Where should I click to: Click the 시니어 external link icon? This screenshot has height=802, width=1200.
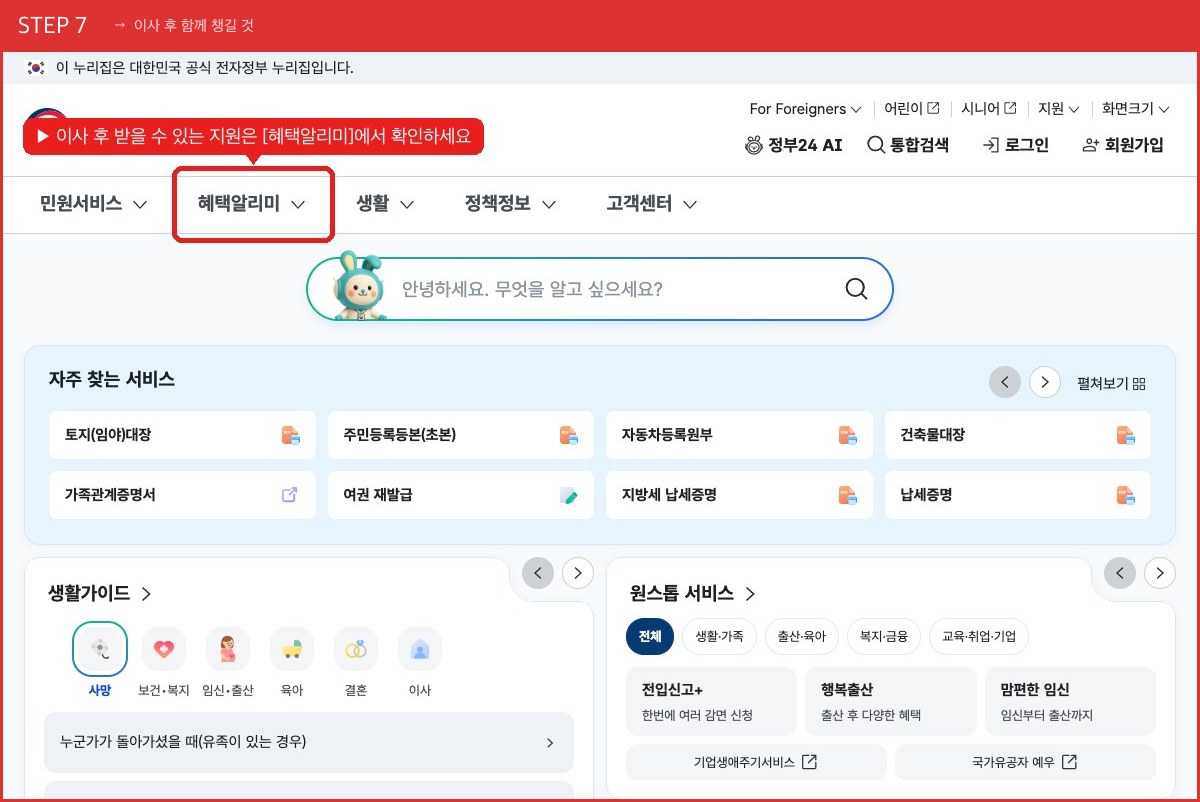coord(1010,108)
